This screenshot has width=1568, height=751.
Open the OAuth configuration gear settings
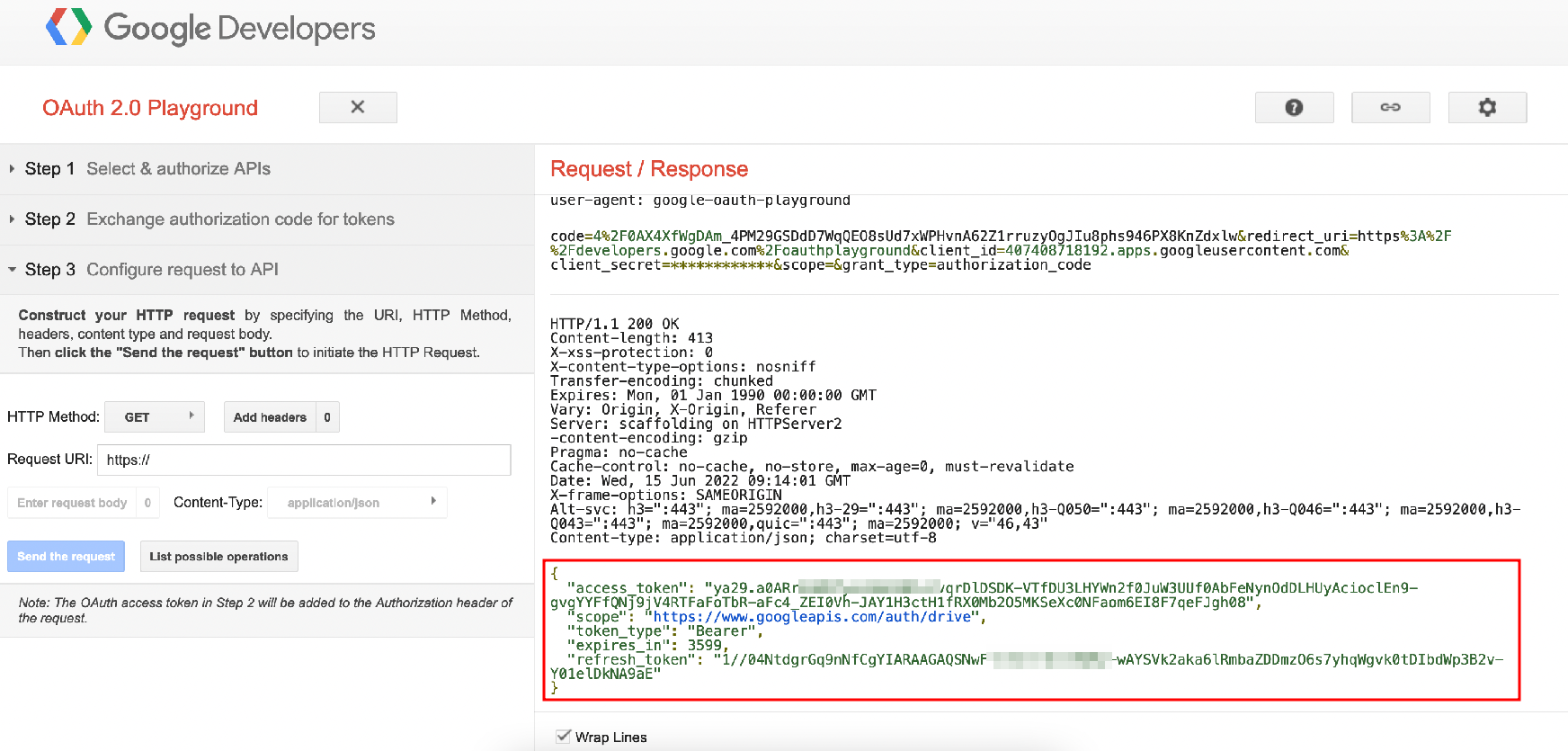(x=1487, y=107)
